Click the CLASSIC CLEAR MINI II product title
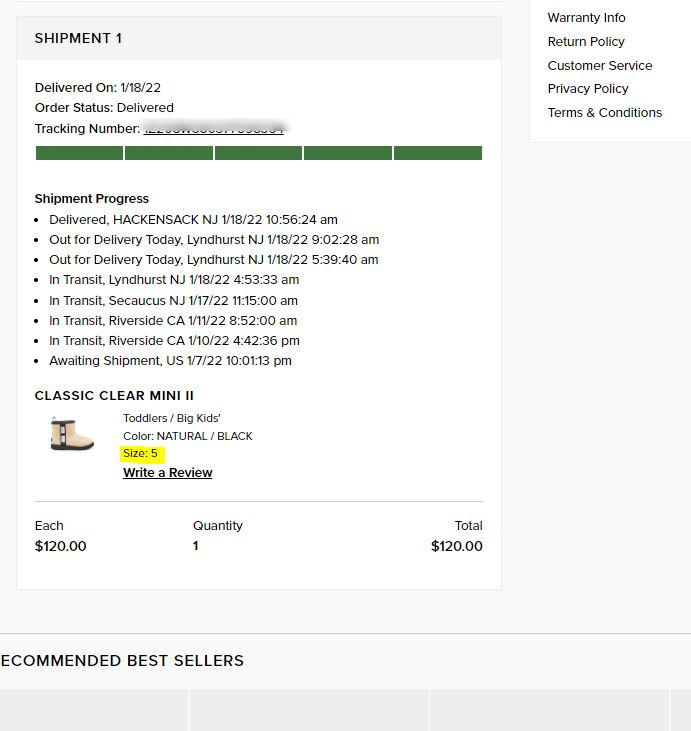 (114, 396)
